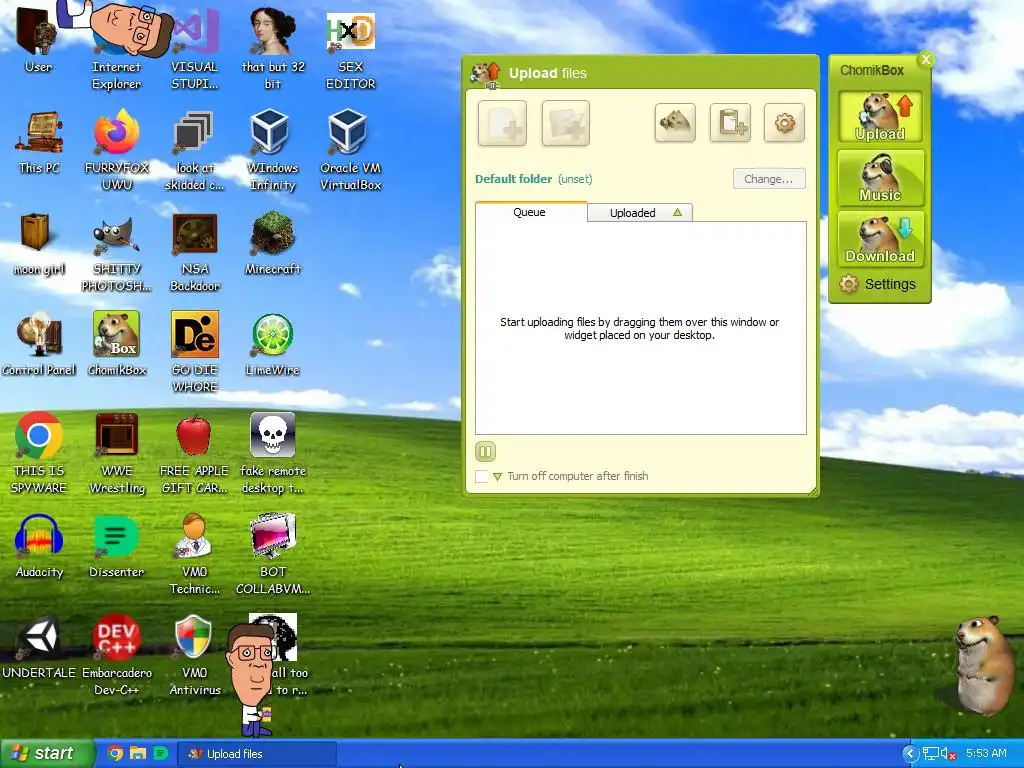Screen dimensions: 1024x768
Task: Click the triangle arrow on Uploaded tab
Action: (x=677, y=212)
